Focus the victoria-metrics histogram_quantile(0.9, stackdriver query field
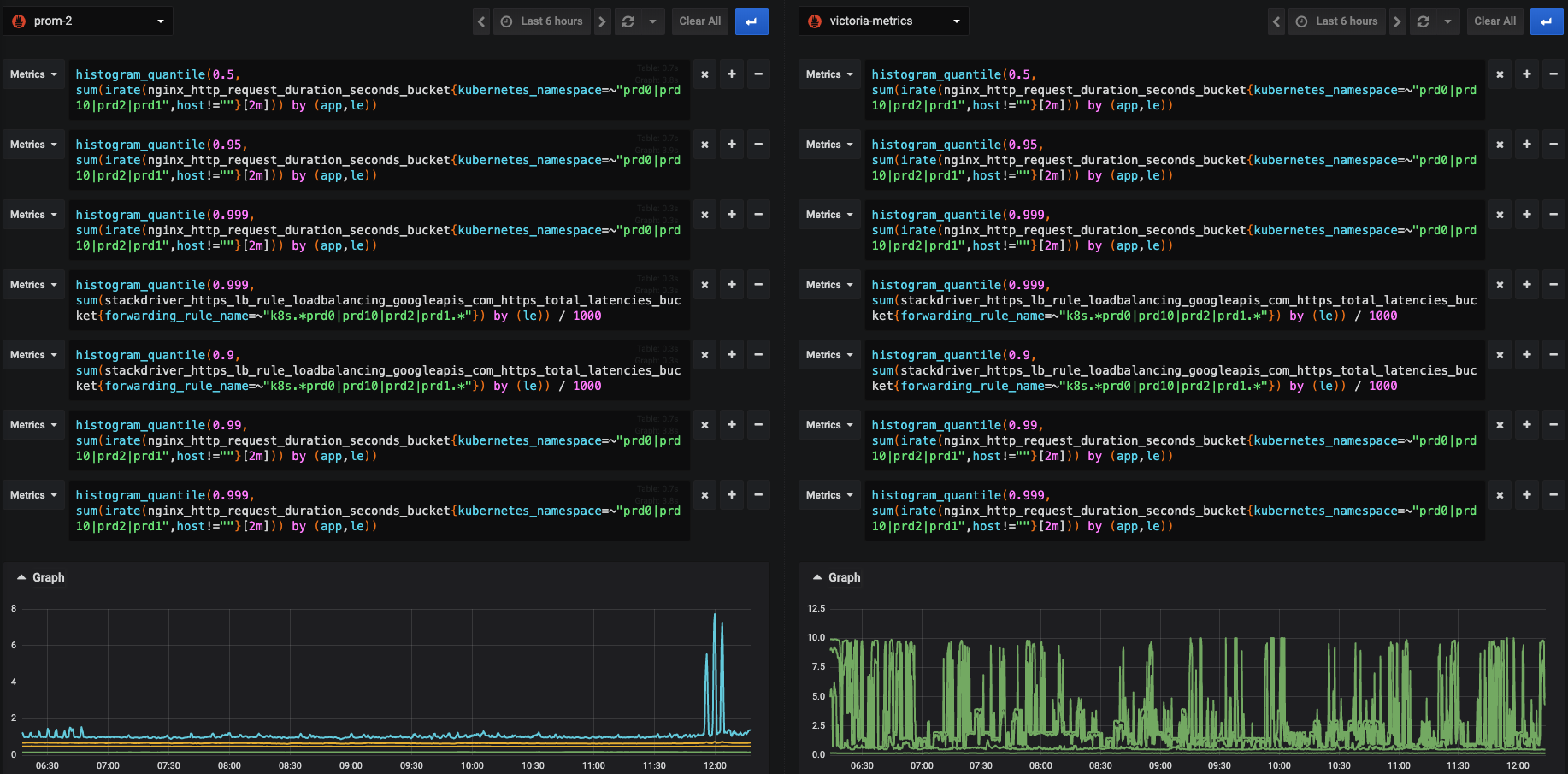This screenshot has height=774, width=1568. (1175, 370)
